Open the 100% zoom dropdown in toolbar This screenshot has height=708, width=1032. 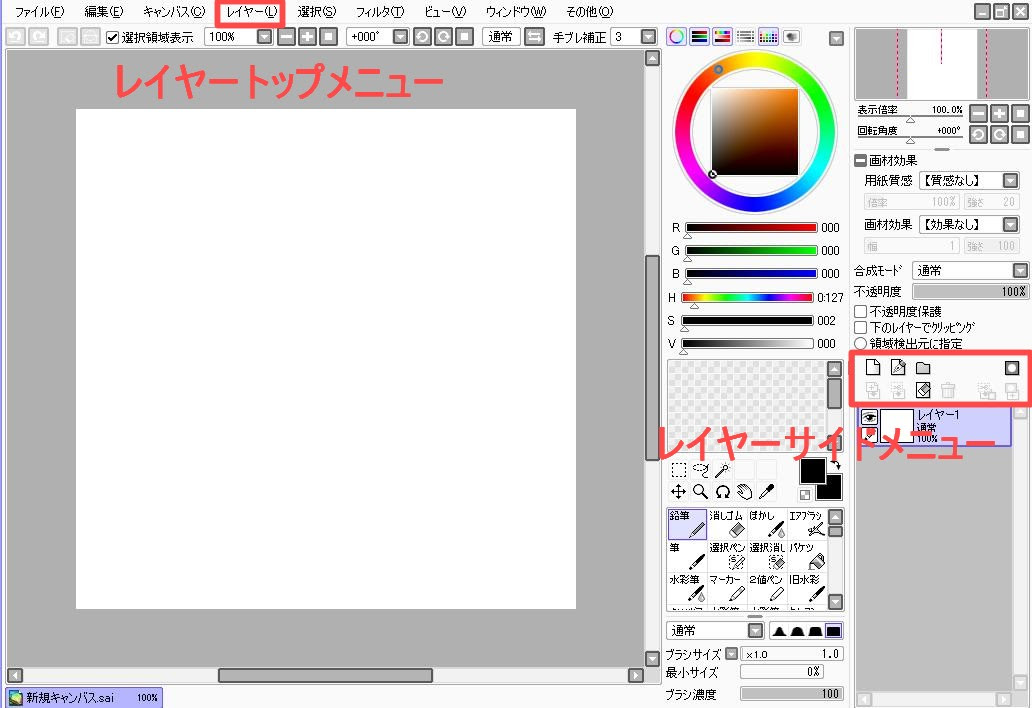click(x=265, y=37)
